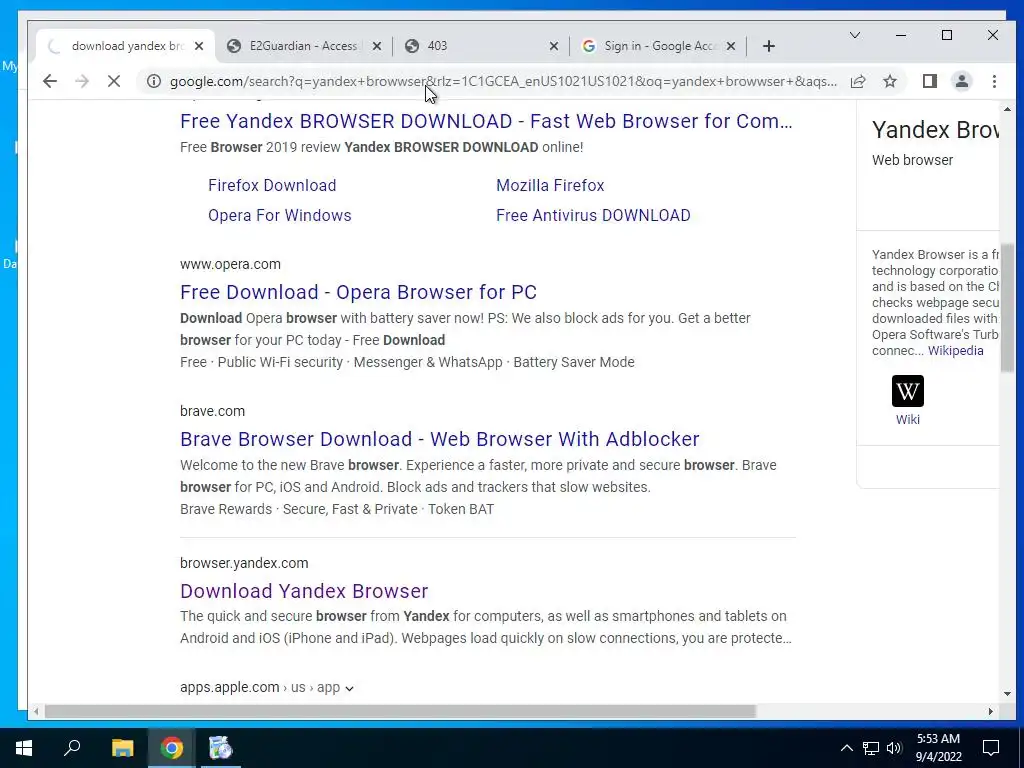Switch to Sign in - Google Accounts tab
Image resolution: width=1024 pixels, height=768 pixels.
[x=658, y=46]
